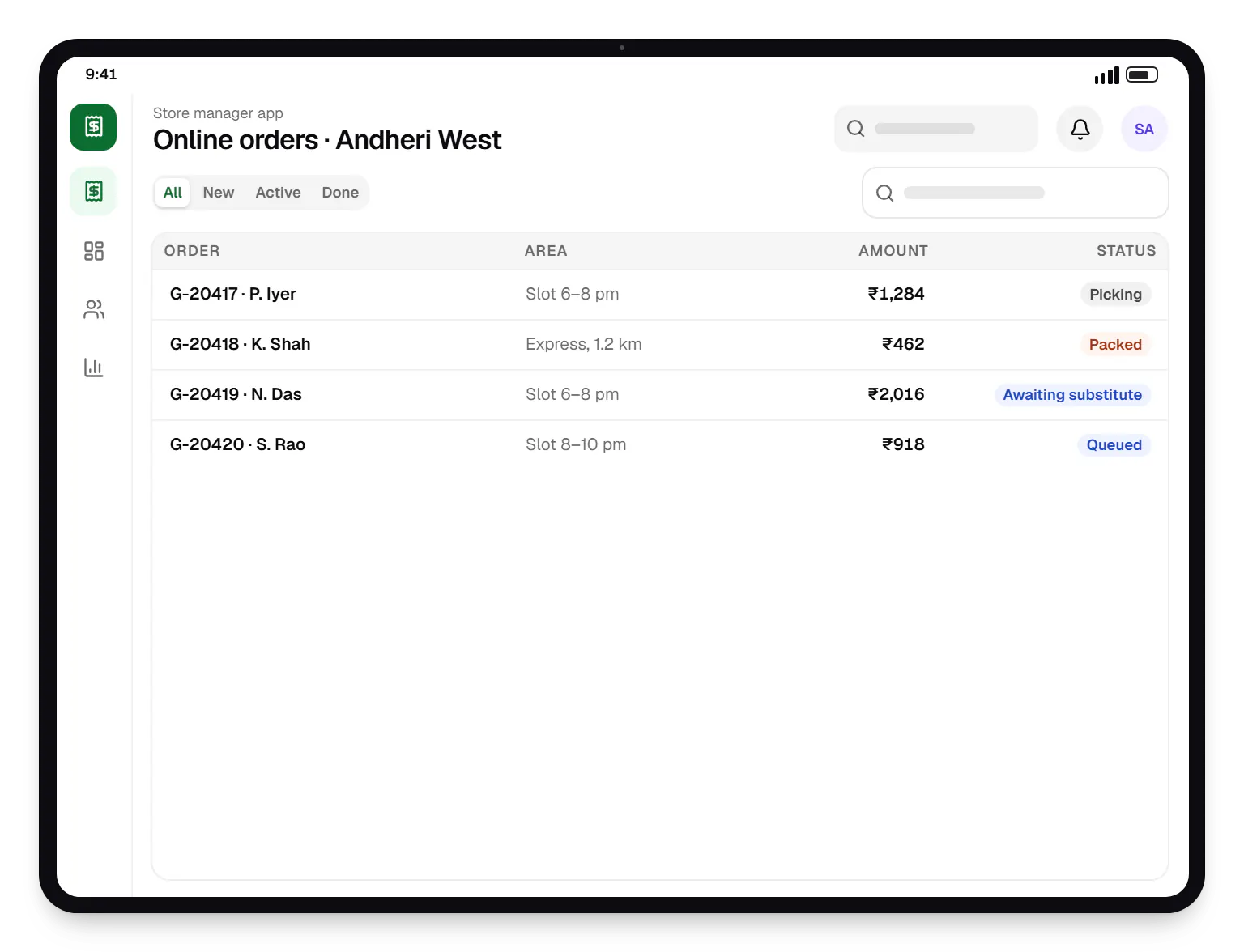Open the customers people sidebar icon
Image resolution: width=1244 pixels, height=952 pixels.
click(x=94, y=309)
